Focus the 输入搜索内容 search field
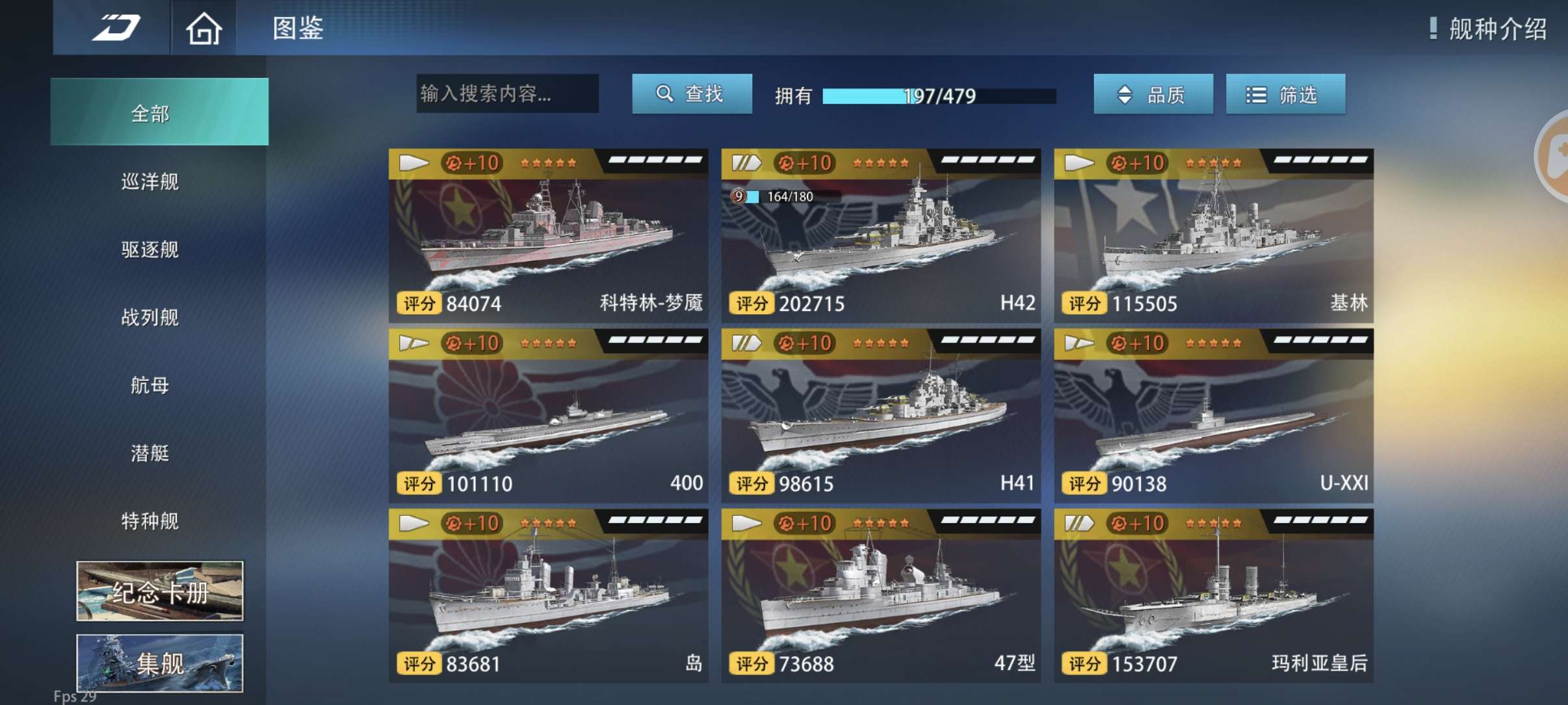The image size is (1568, 705). click(507, 94)
